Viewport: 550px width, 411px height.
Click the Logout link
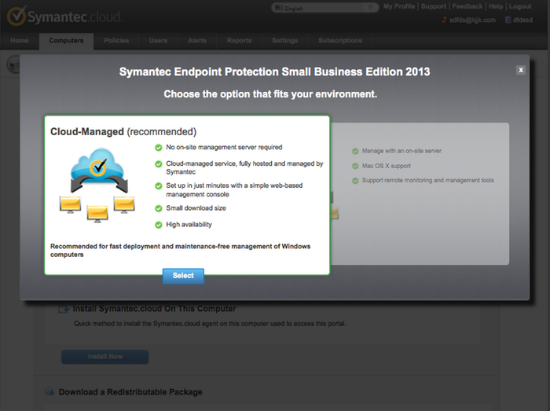point(520,6)
